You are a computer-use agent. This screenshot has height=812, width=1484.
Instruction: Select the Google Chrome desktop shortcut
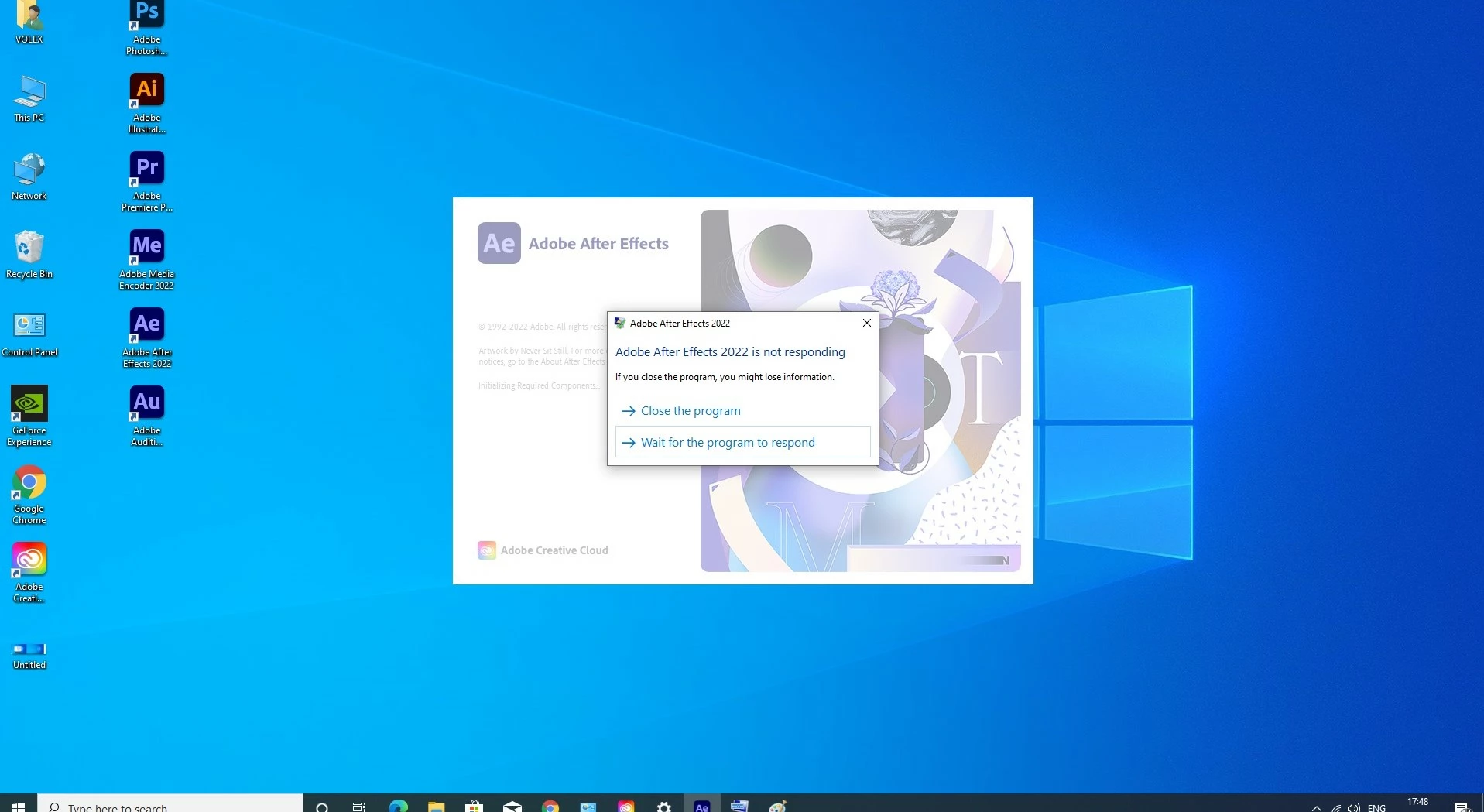coord(29,495)
